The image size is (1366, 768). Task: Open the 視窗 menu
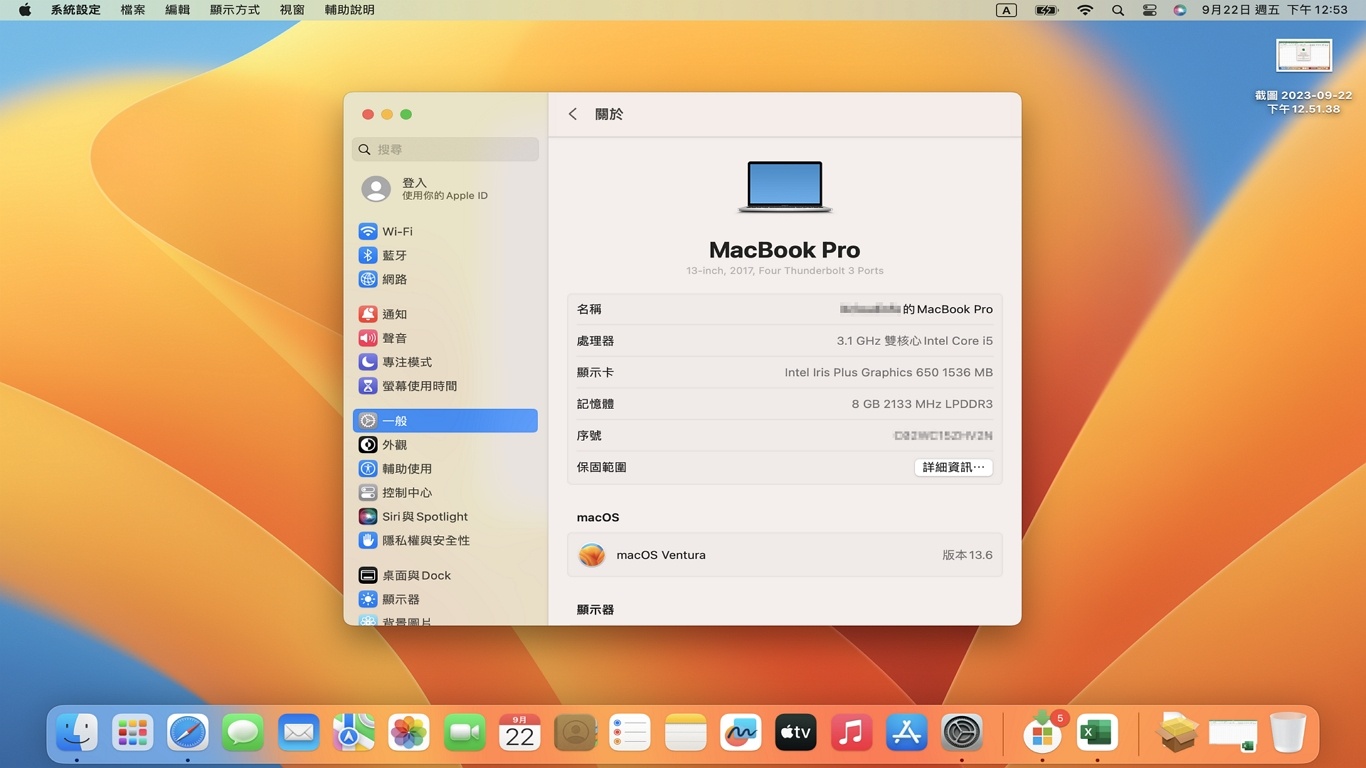[x=292, y=10]
